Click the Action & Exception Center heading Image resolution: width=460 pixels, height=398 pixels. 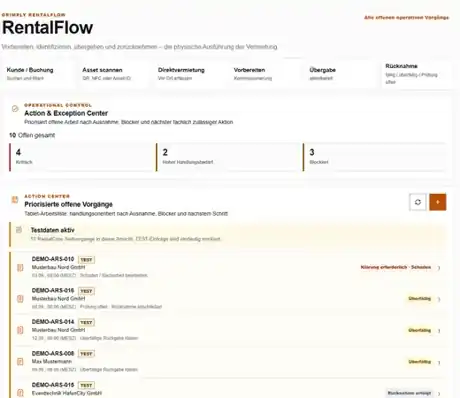[x=66, y=113]
